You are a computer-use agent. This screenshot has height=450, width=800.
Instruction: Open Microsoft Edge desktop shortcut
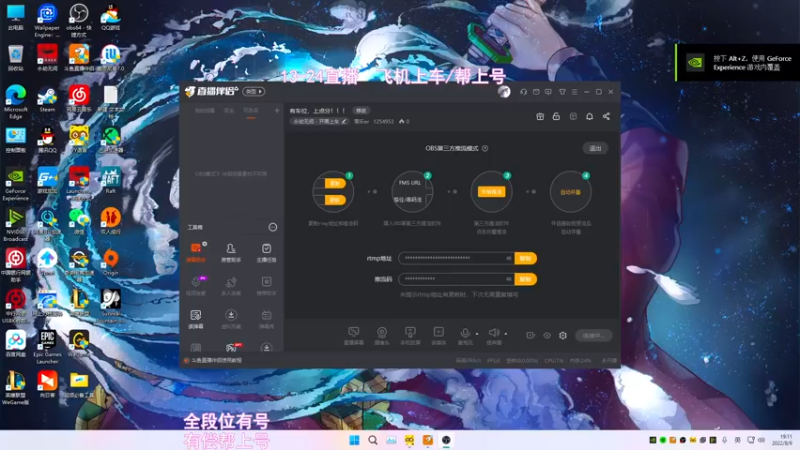coord(16,102)
